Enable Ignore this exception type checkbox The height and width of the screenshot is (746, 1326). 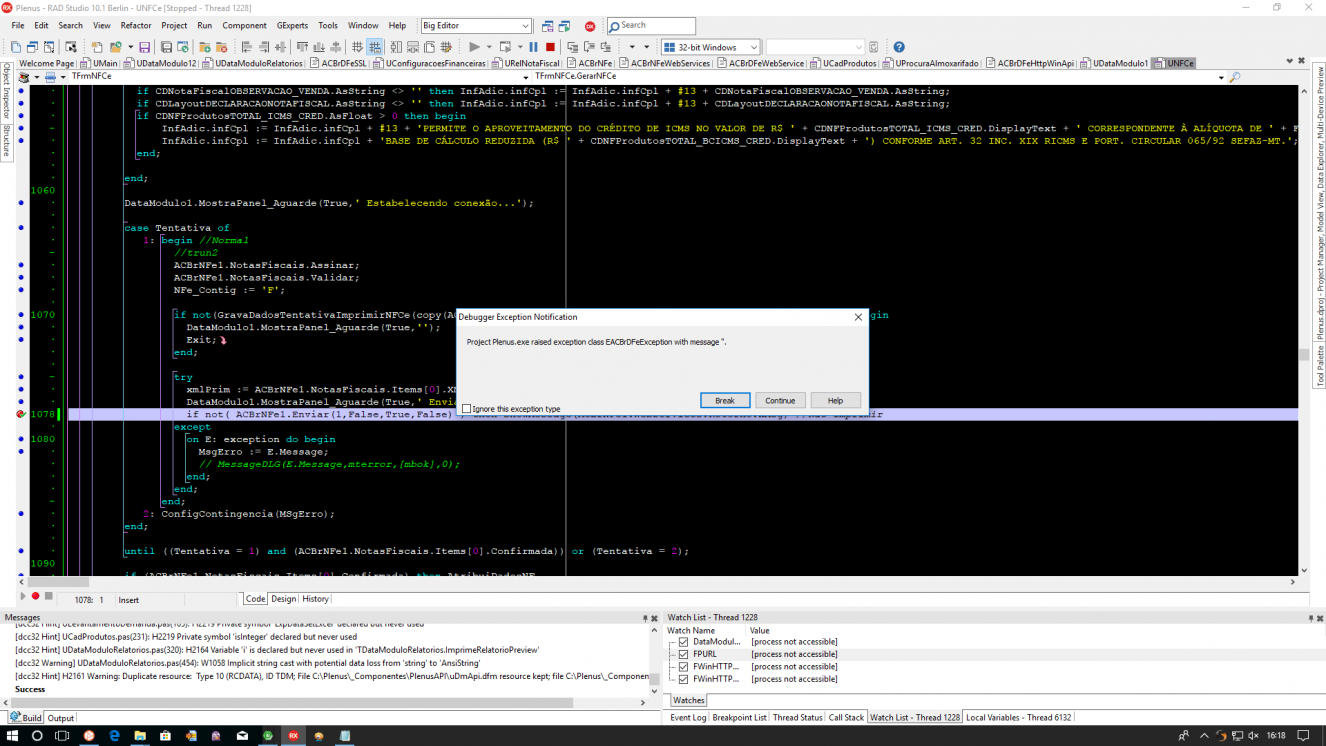[x=466, y=409]
